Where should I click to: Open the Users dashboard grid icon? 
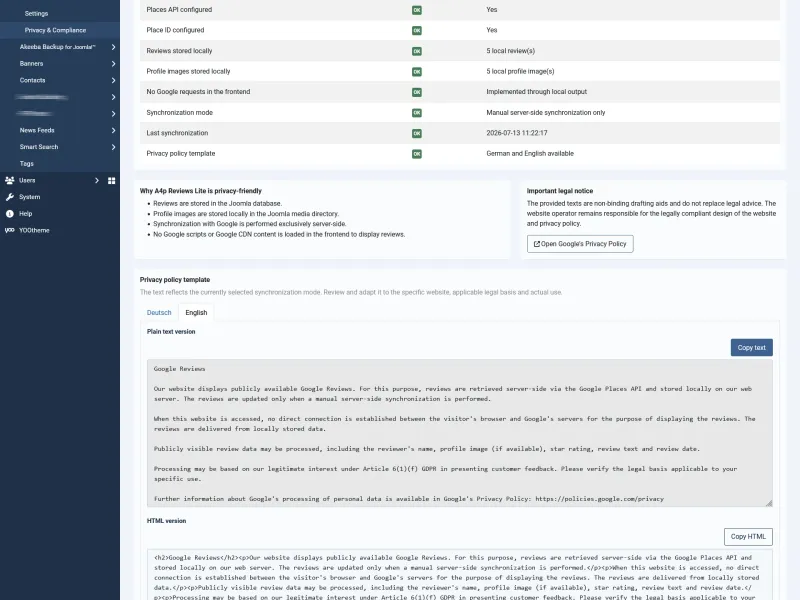tap(112, 181)
